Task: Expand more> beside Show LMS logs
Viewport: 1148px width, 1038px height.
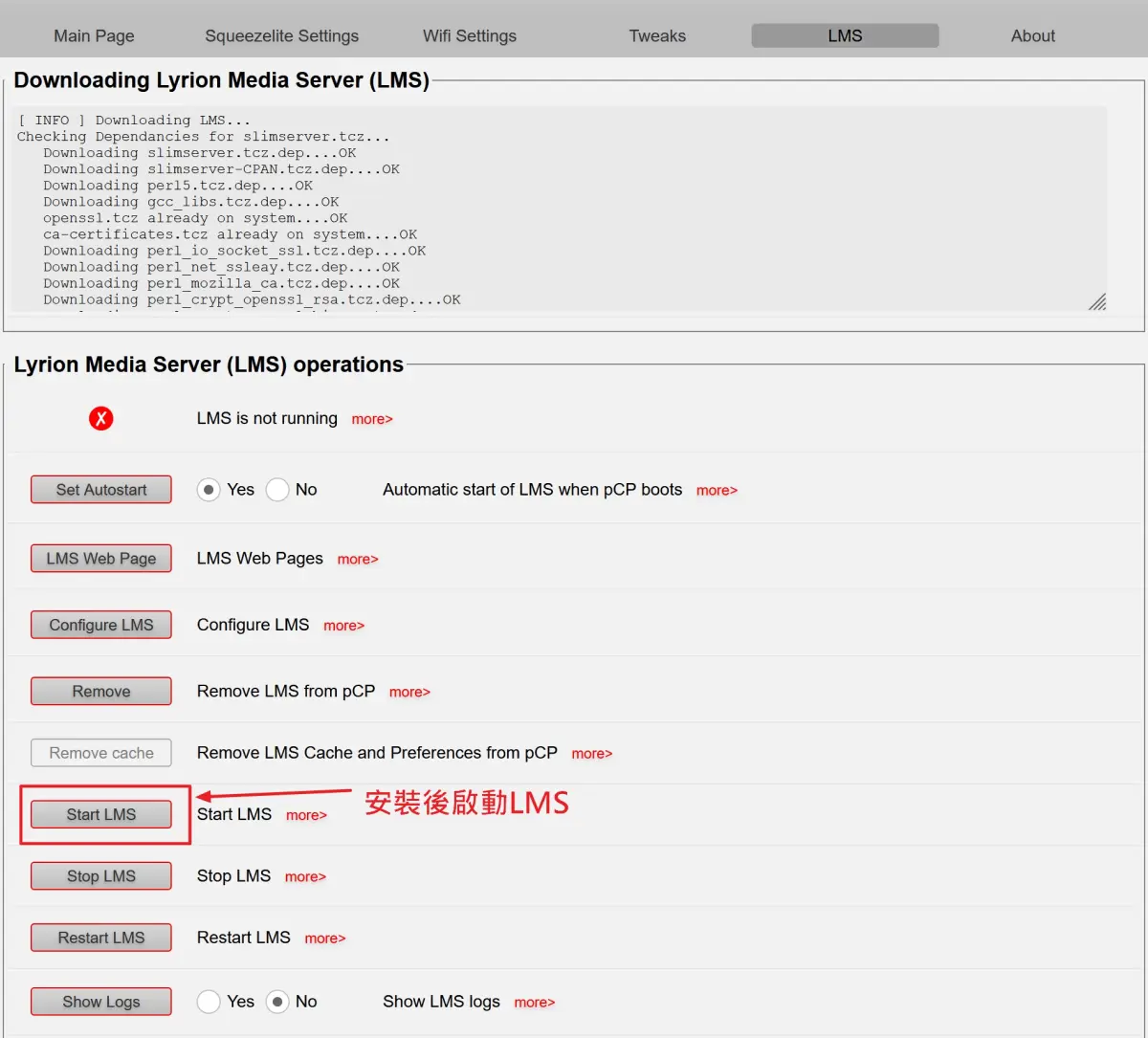Action: pyautogui.click(x=534, y=1003)
